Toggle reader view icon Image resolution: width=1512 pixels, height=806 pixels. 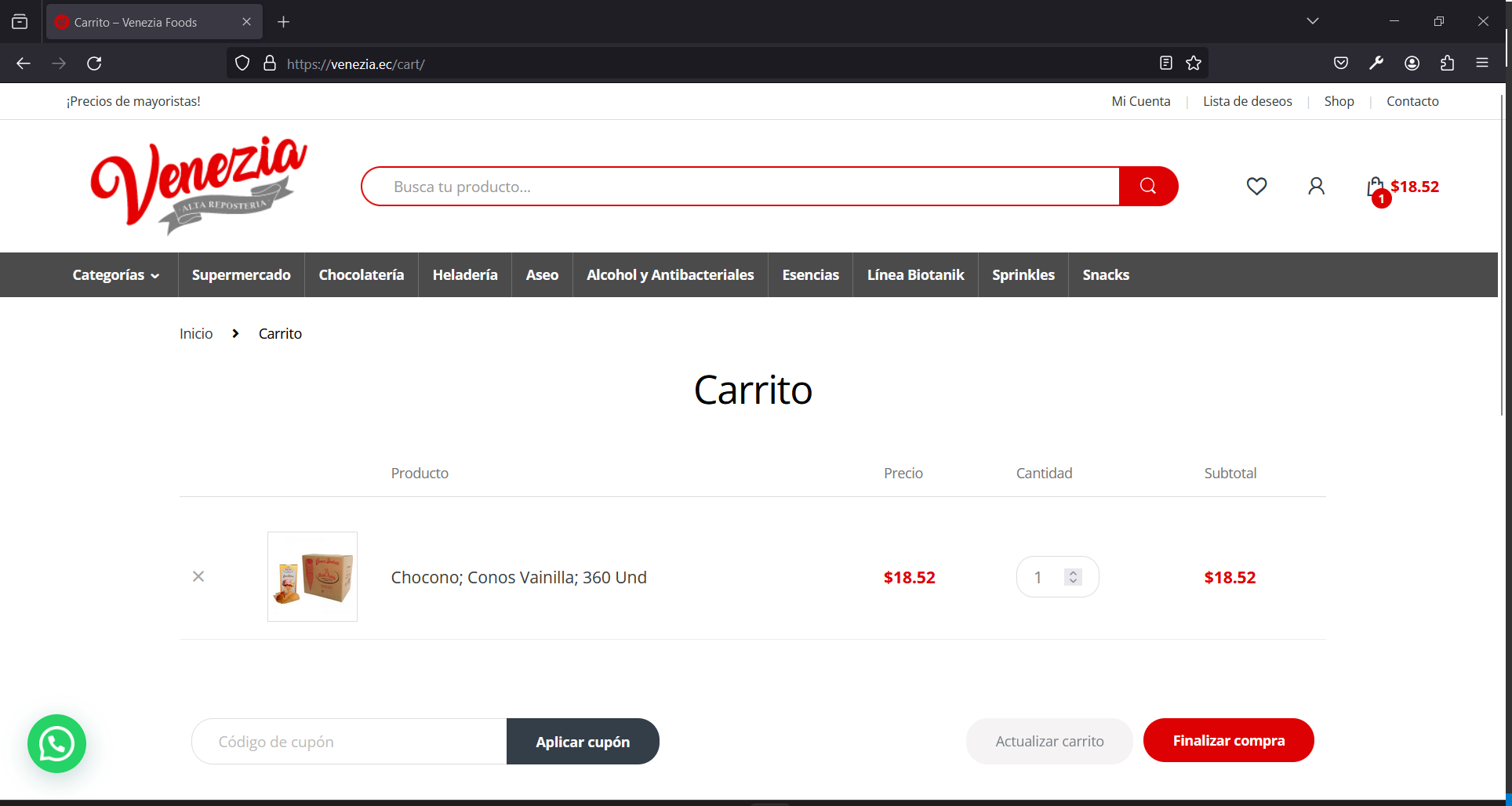tap(1166, 64)
